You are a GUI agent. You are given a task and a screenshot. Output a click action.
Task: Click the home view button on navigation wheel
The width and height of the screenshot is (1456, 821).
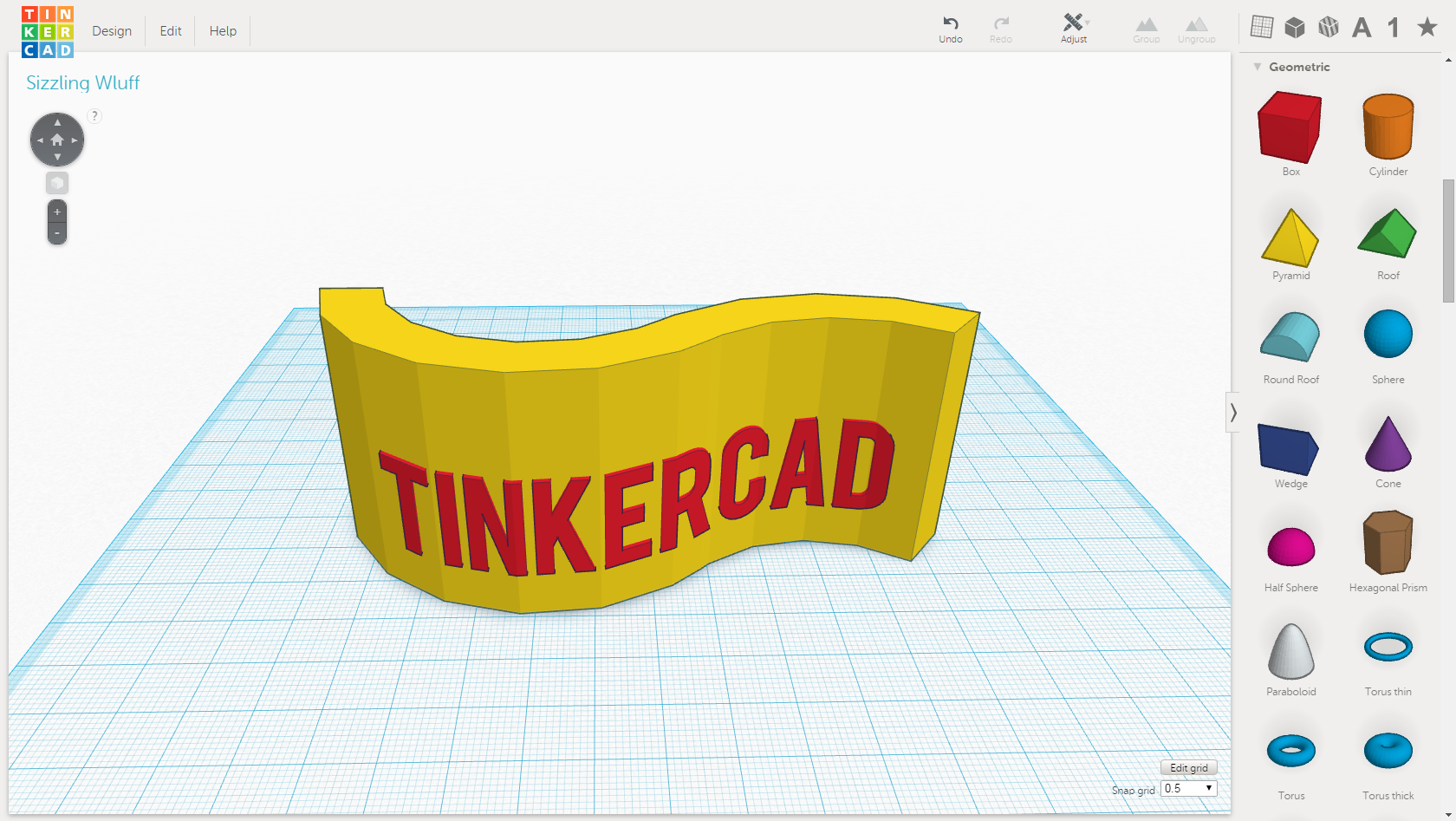click(57, 139)
